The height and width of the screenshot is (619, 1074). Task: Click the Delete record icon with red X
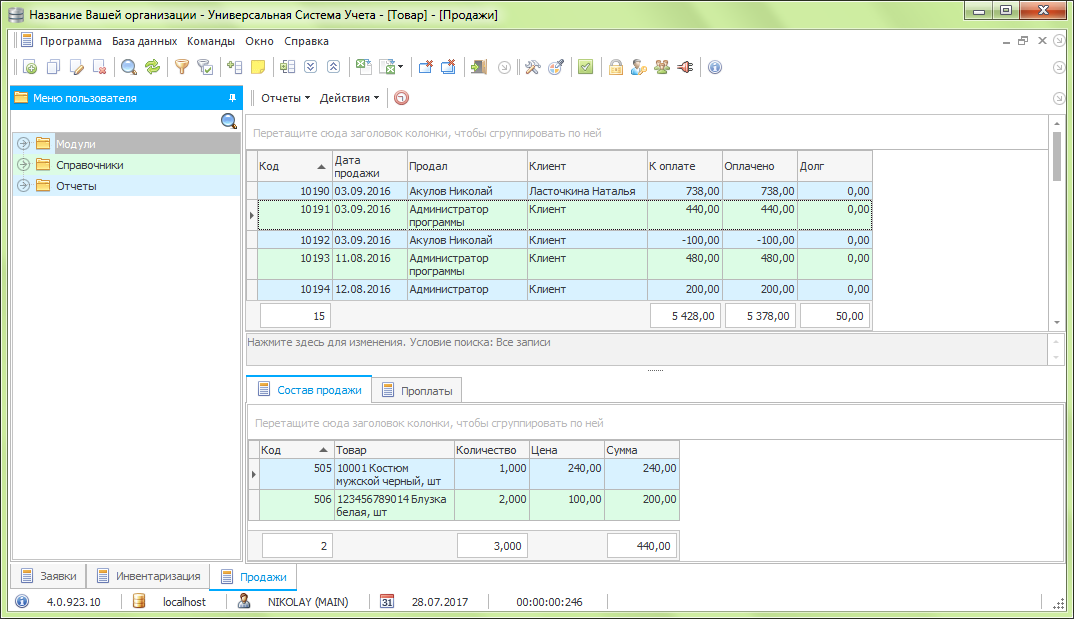click(x=100, y=67)
